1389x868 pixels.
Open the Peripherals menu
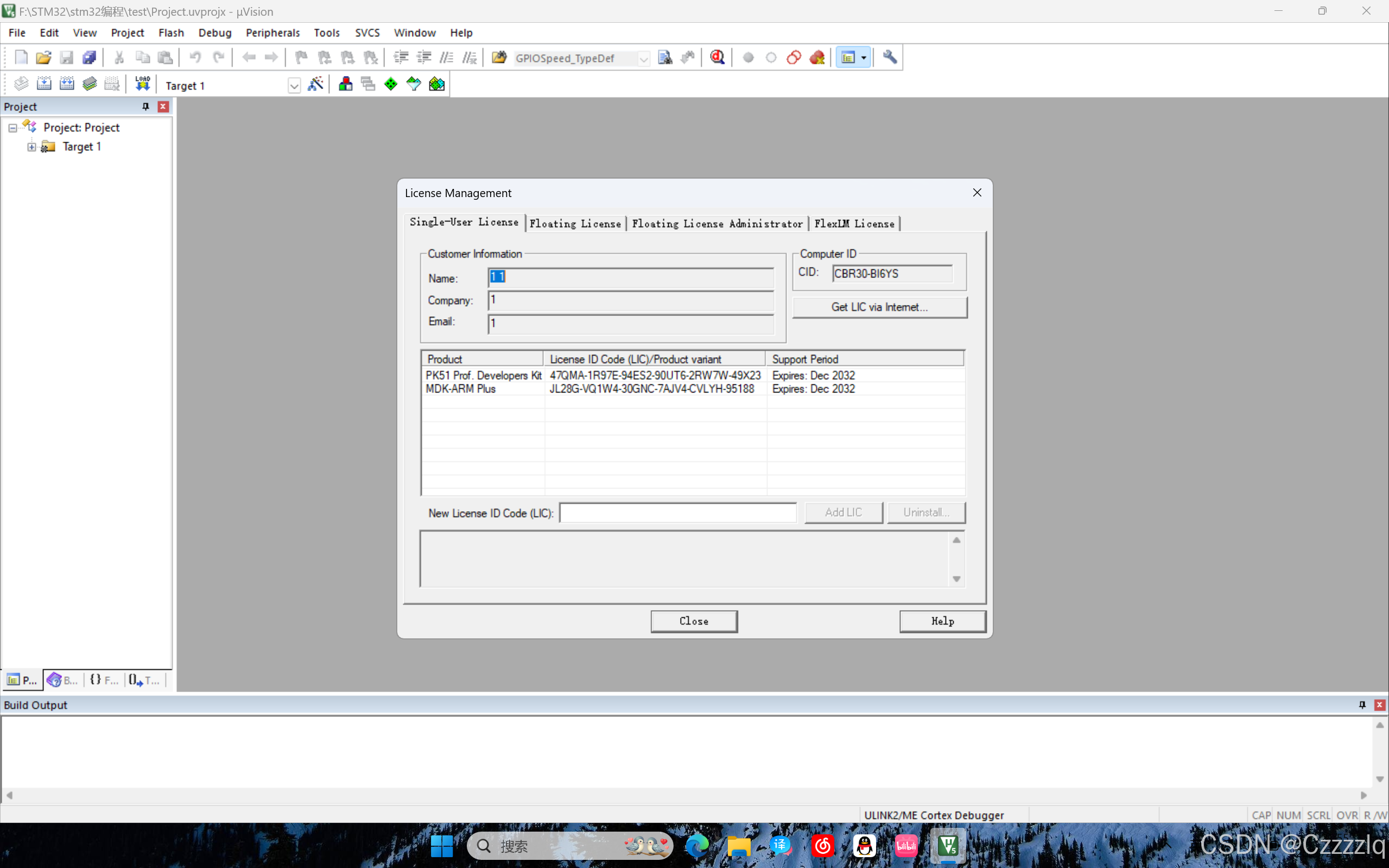[x=272, y=33]
